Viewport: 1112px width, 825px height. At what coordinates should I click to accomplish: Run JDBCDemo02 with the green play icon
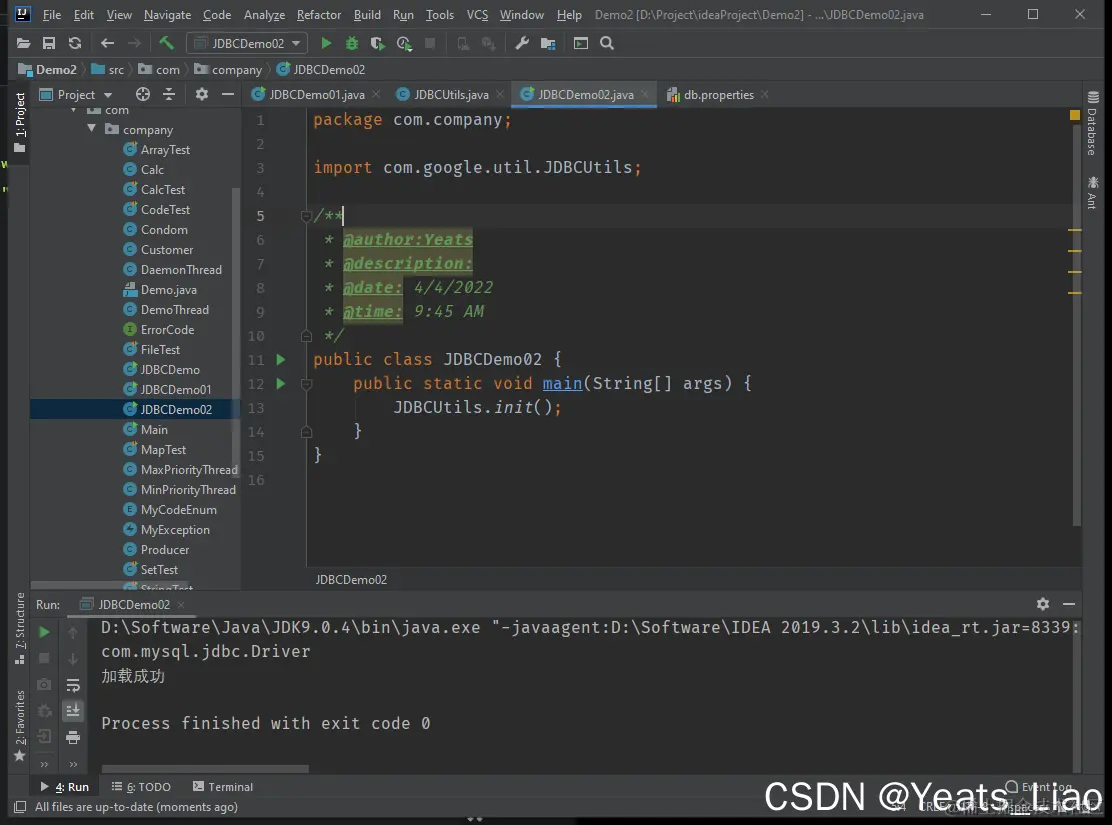(326, 43)
